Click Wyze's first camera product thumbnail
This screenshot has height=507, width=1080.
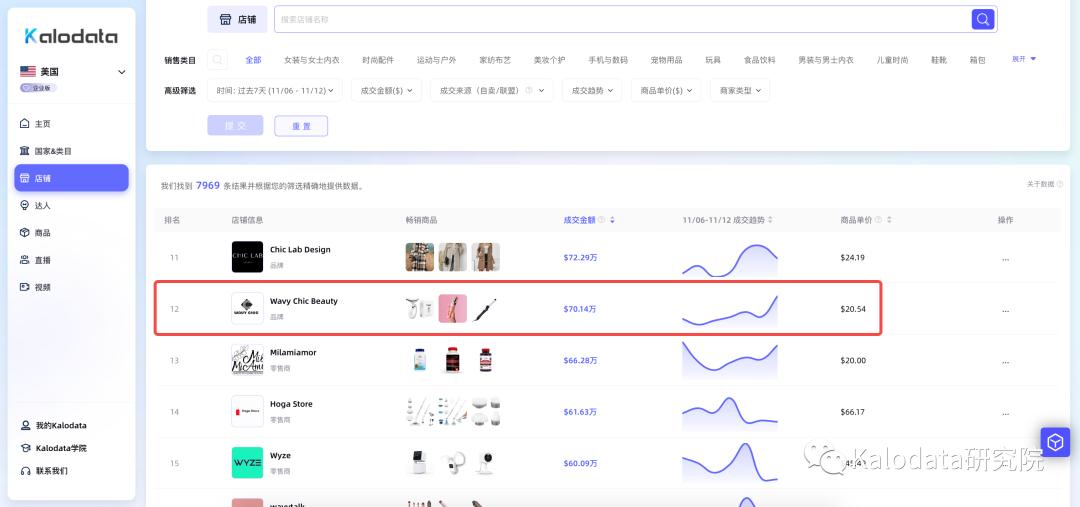pos(419,463)
